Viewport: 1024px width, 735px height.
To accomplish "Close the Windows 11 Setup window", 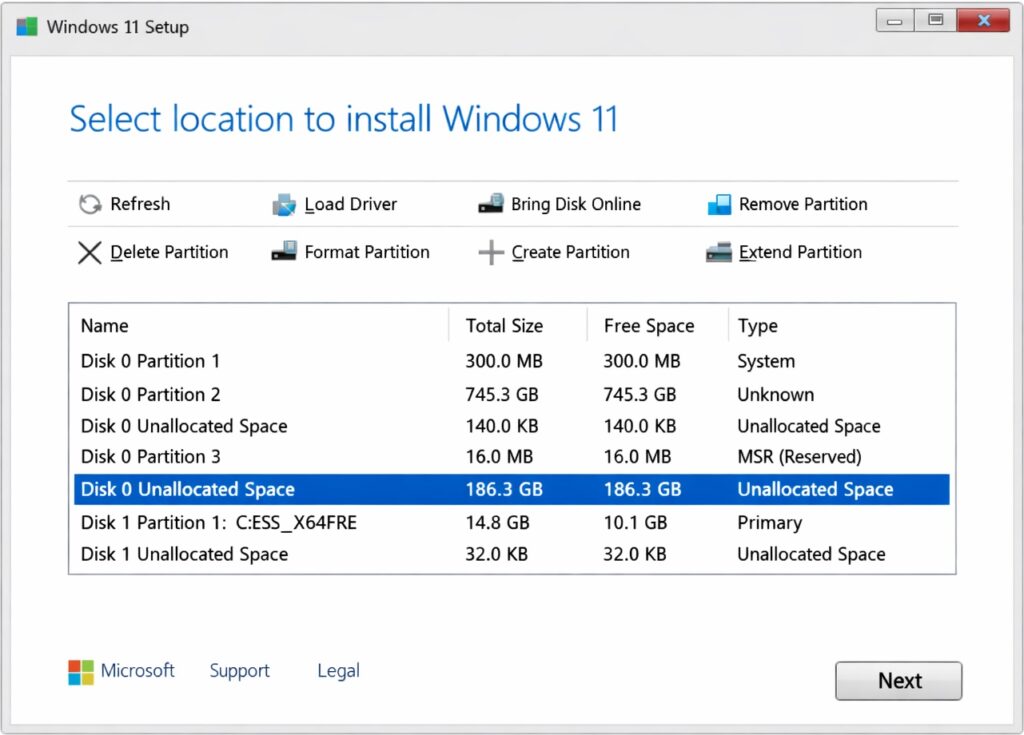I will click(x=984, y=20).
